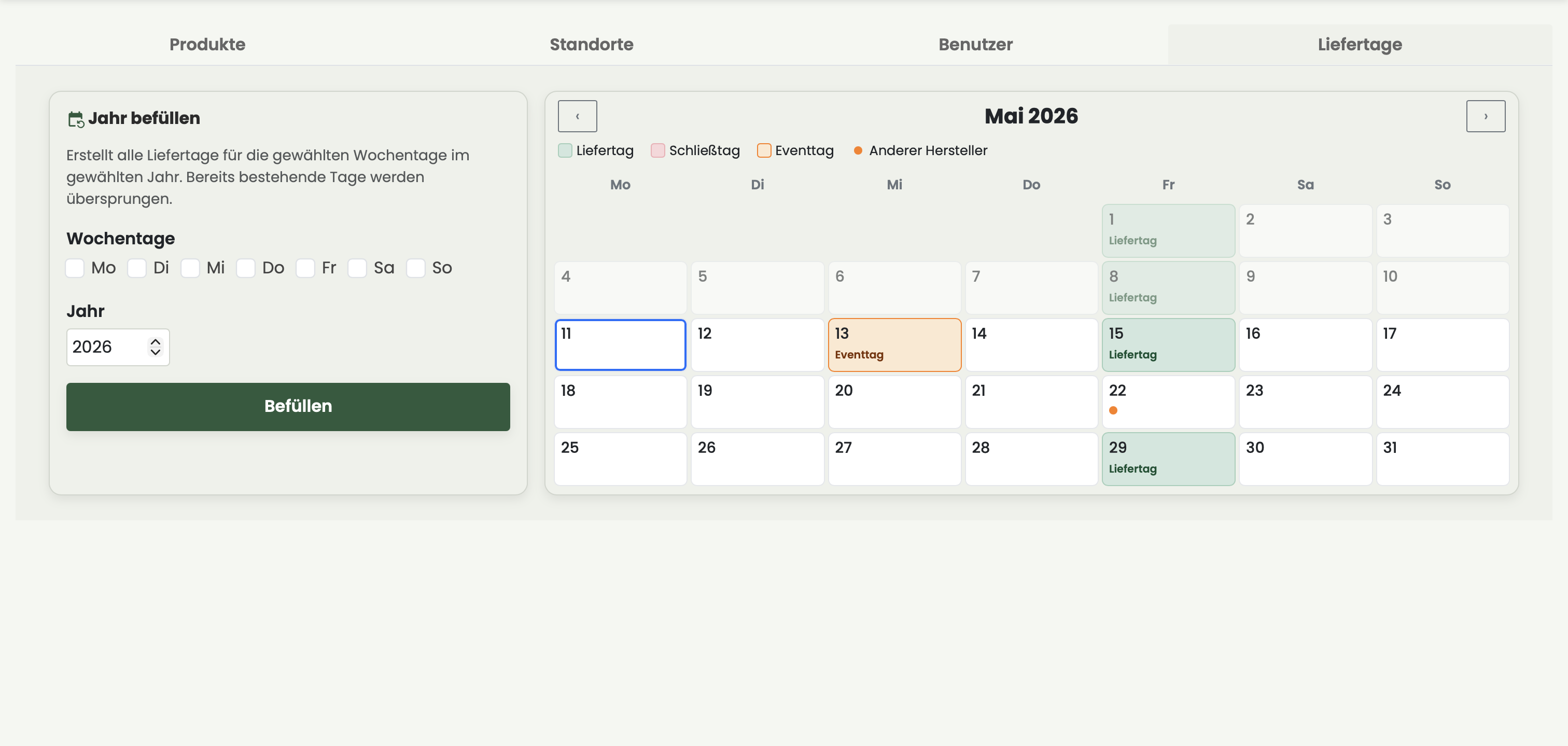Select May 8 Liefertag cell
The height and width of the screenshot is (746, 1568).
tap(1168, 288)
